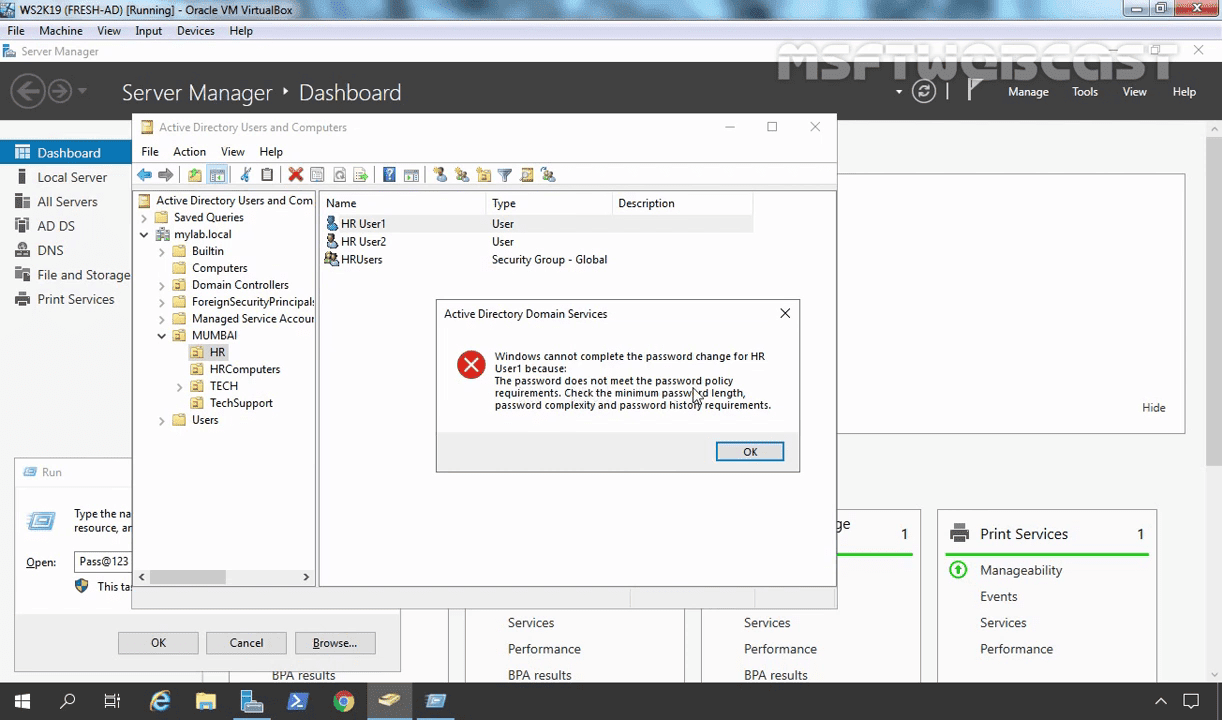The image size is (1222, 720).
Task: Click the Filter funnel icon
Action: point(505,175)
